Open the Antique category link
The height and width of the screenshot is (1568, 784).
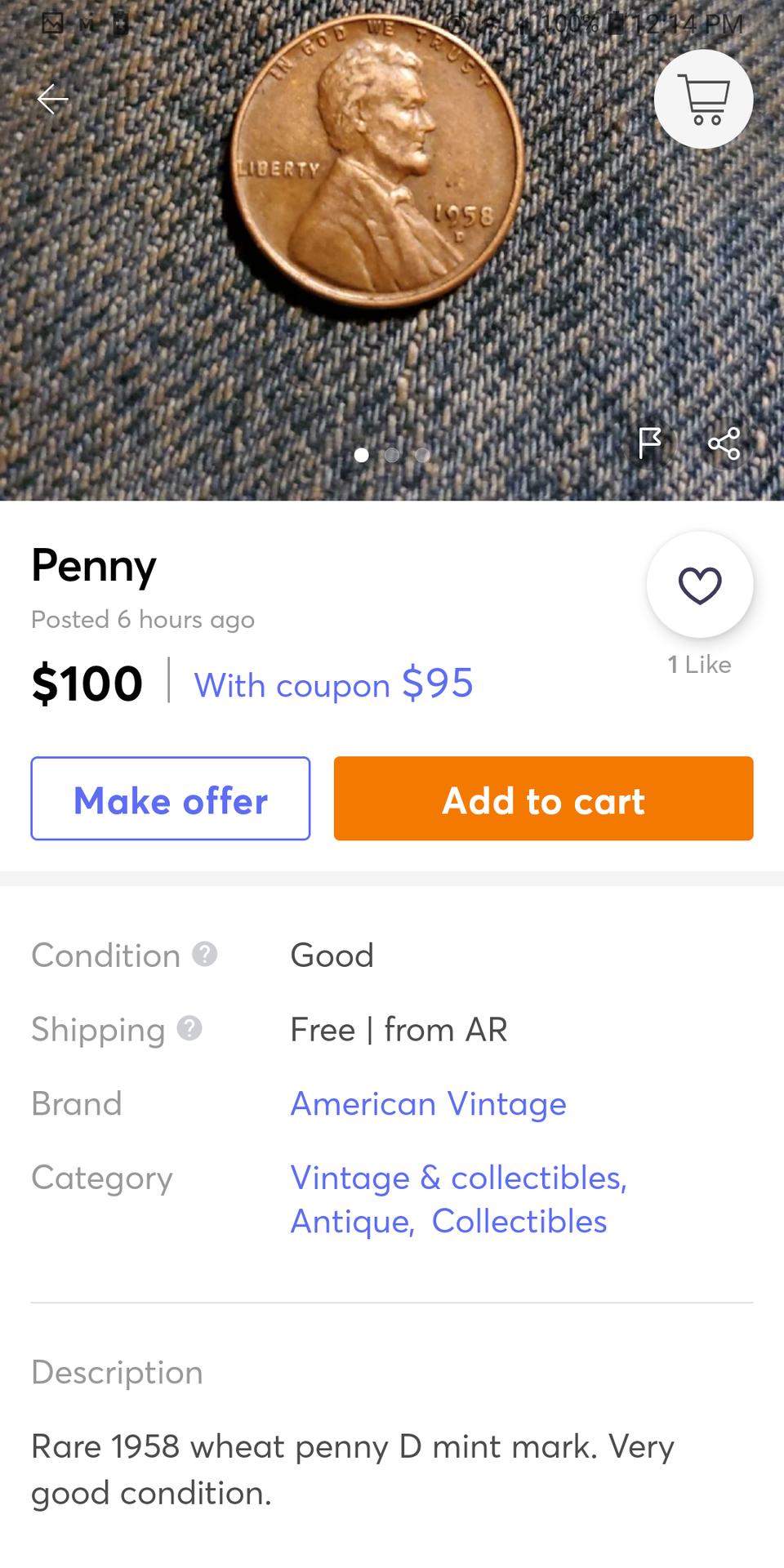(x=352, y=1222)
